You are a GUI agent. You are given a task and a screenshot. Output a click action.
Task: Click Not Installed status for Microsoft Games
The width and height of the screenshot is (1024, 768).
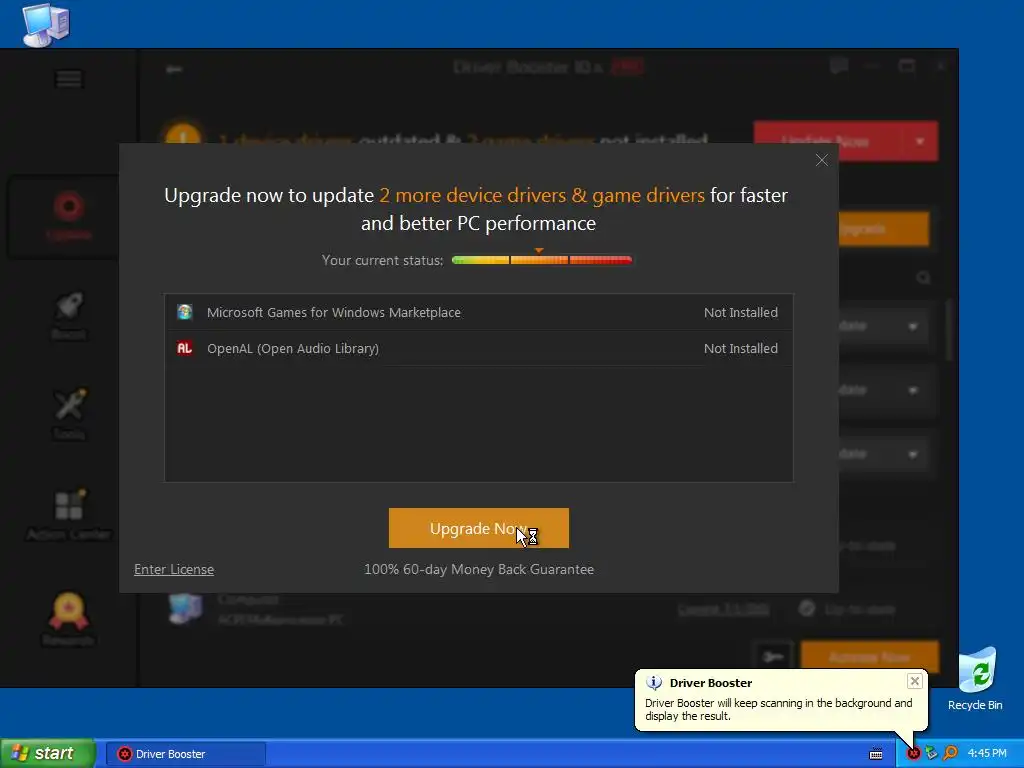pyautogui.click(x=741, y=313)
